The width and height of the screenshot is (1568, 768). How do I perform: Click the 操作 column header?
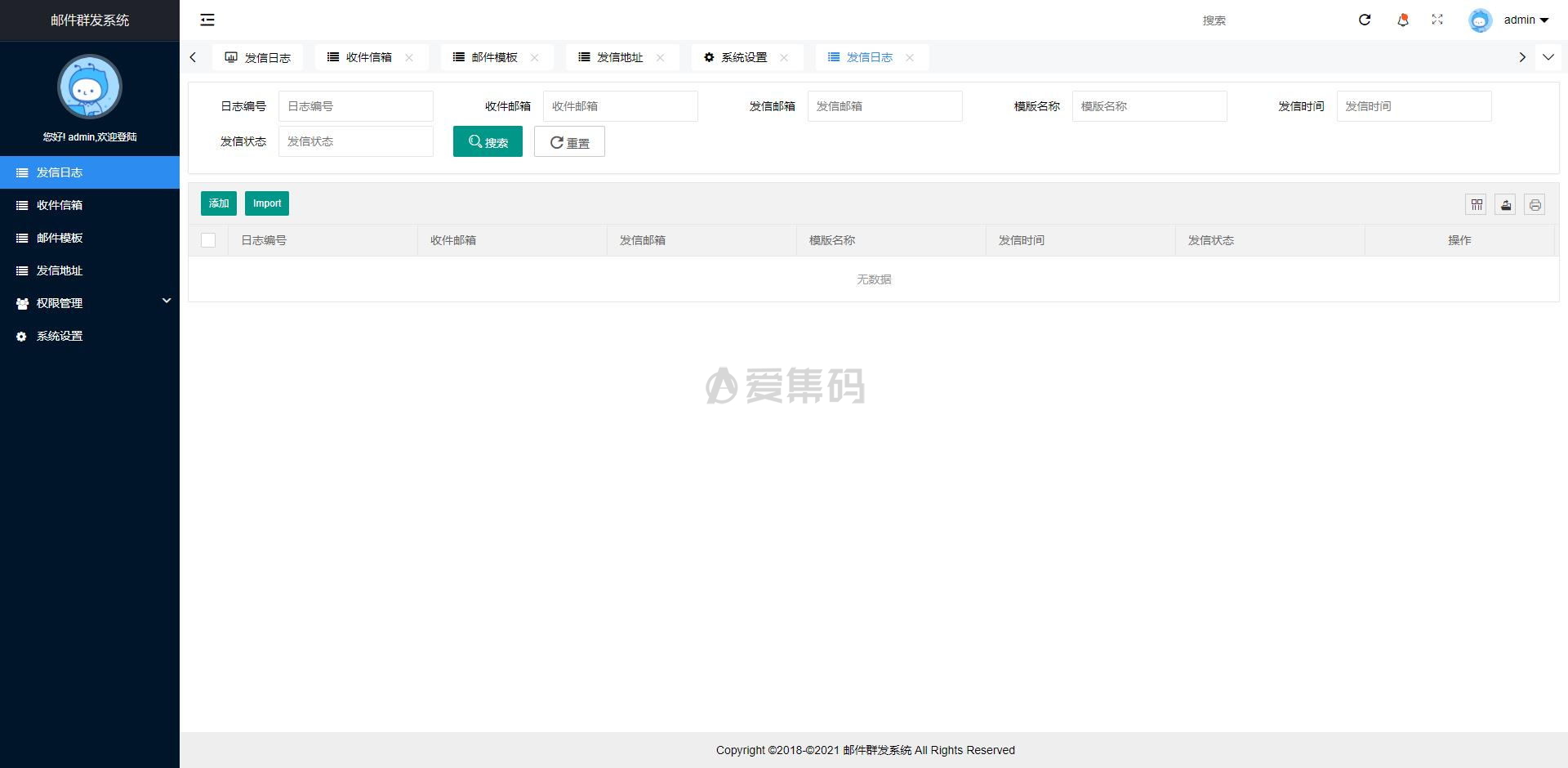coord(1459,240)
